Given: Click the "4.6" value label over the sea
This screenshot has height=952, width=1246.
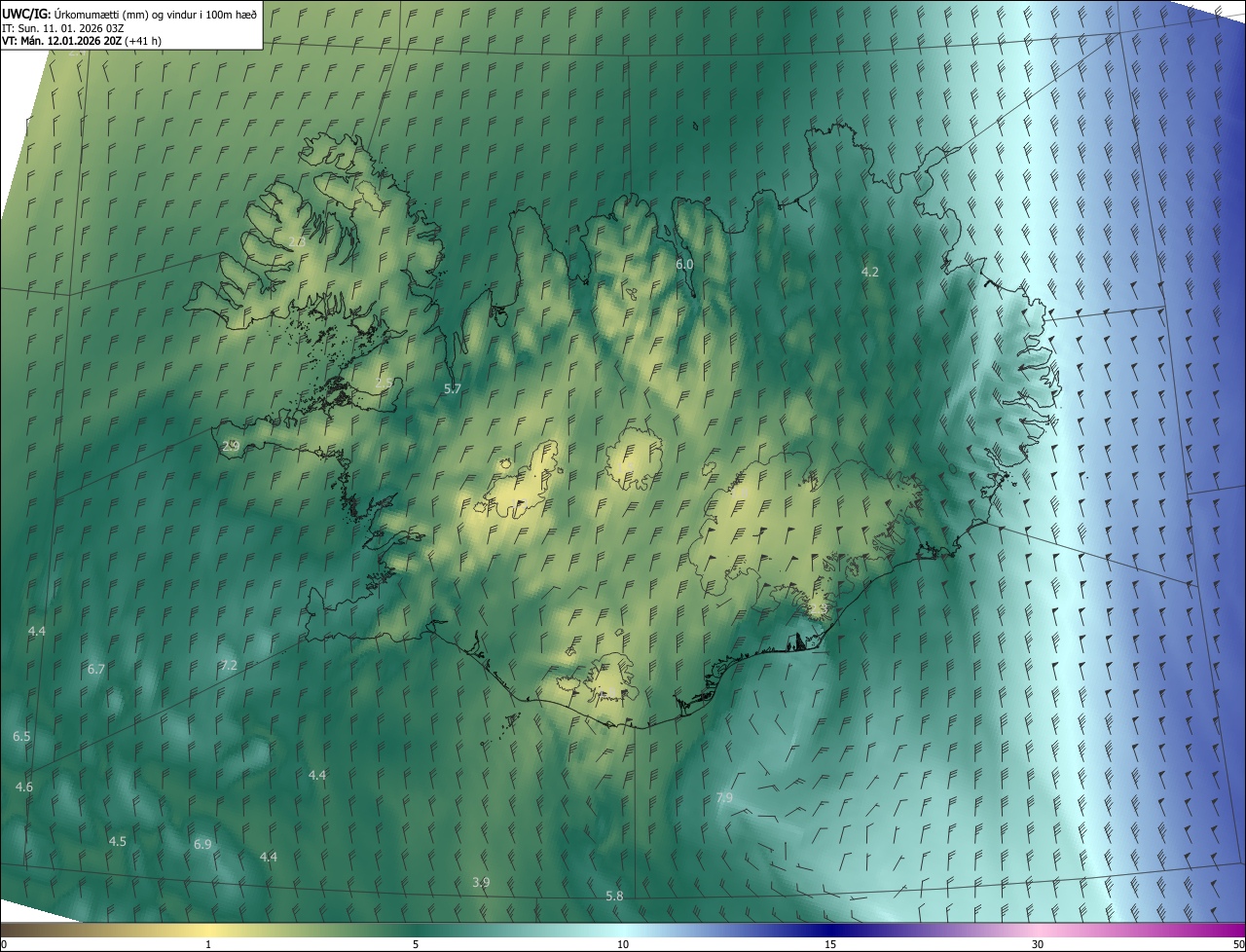Looking at the screenshot, I should [24, 787].
